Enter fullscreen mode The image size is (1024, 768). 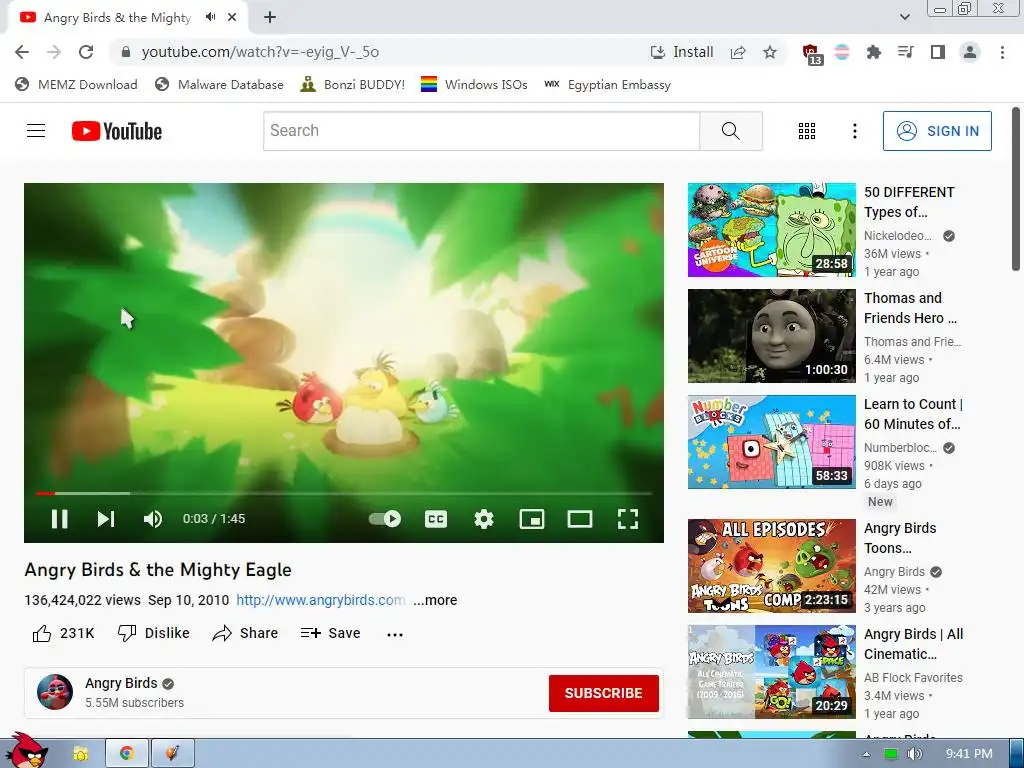(x=628, y=519)
